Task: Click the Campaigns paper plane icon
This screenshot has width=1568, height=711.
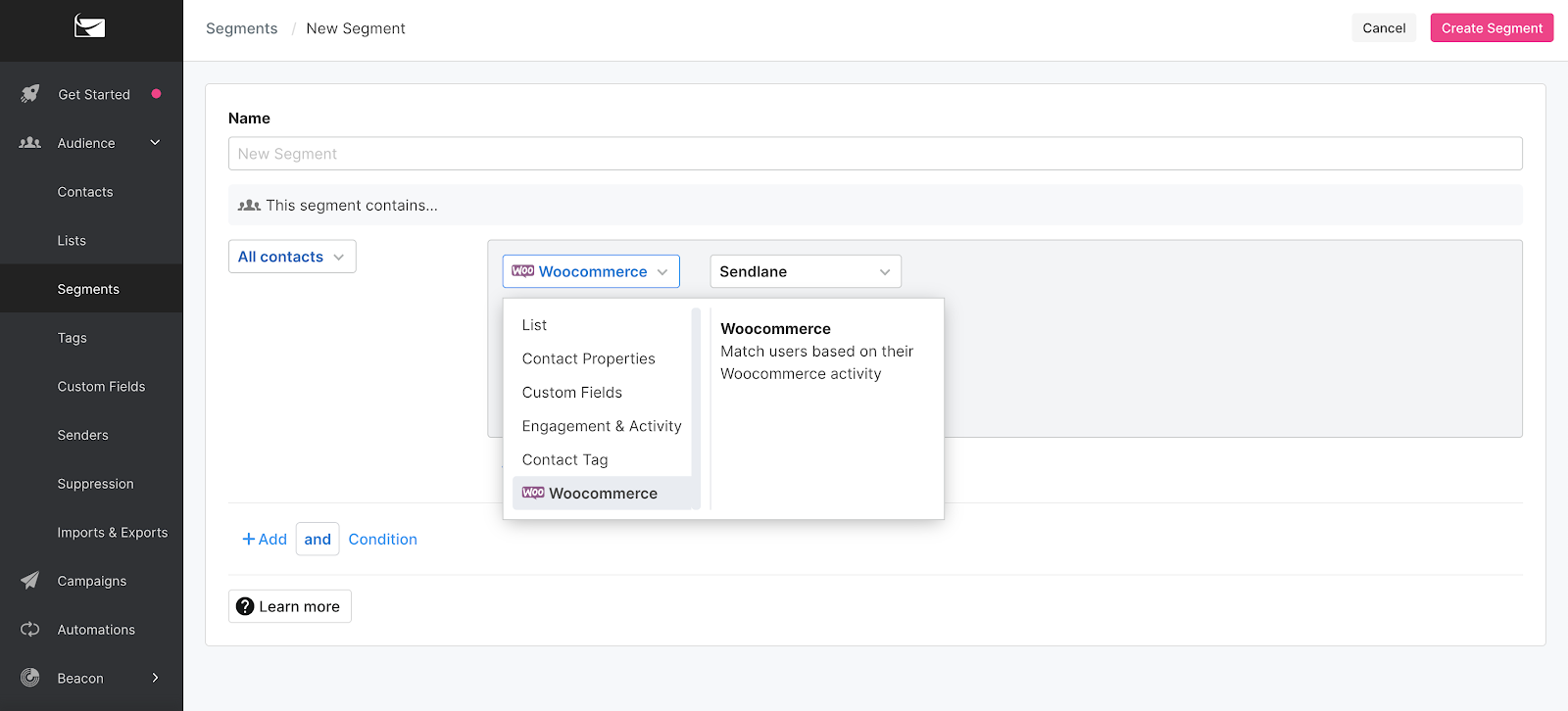Action: pos(30,580)
